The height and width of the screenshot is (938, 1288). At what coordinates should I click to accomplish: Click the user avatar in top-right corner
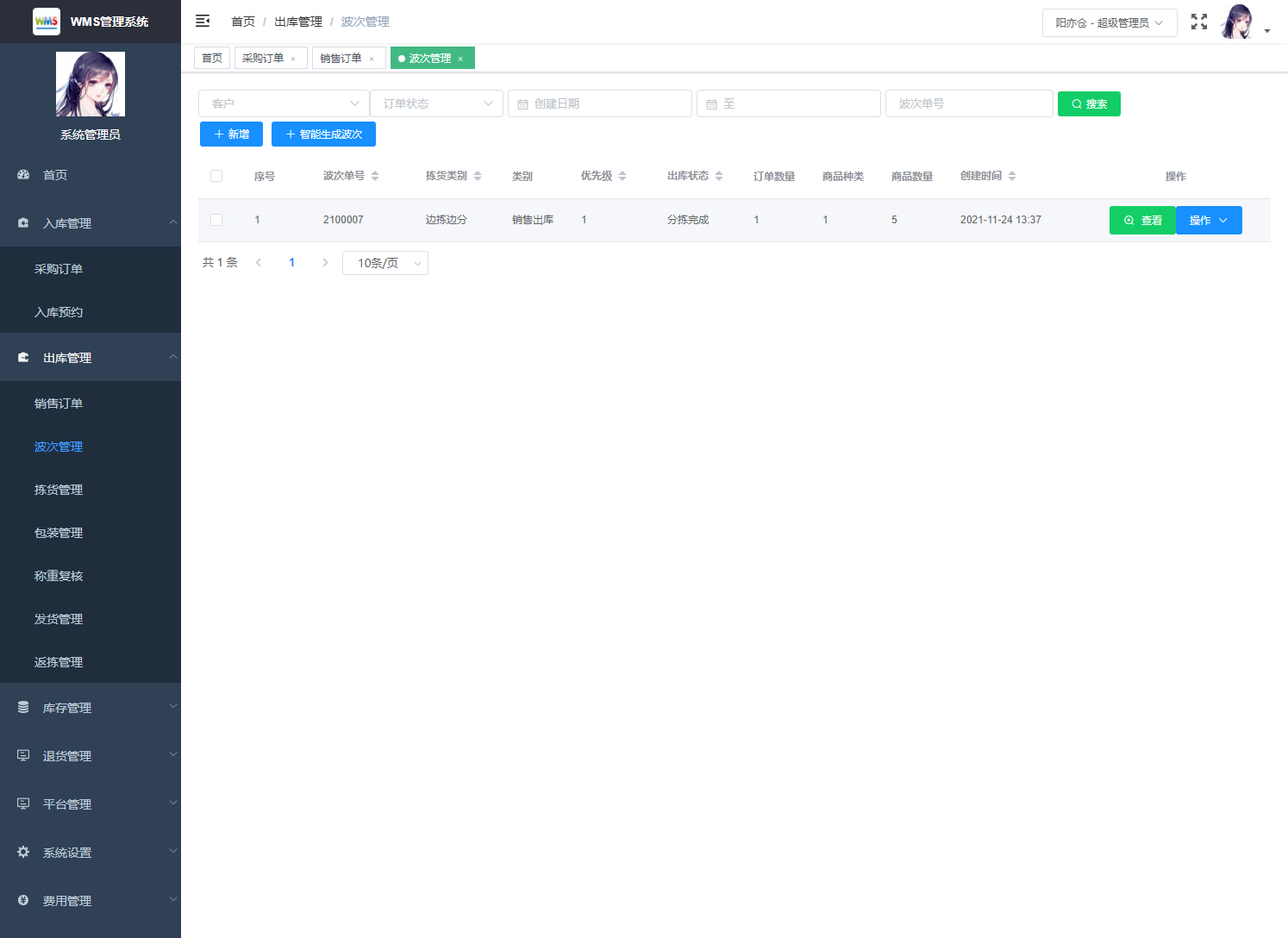pyautogui.click(x=1237, y=22)
